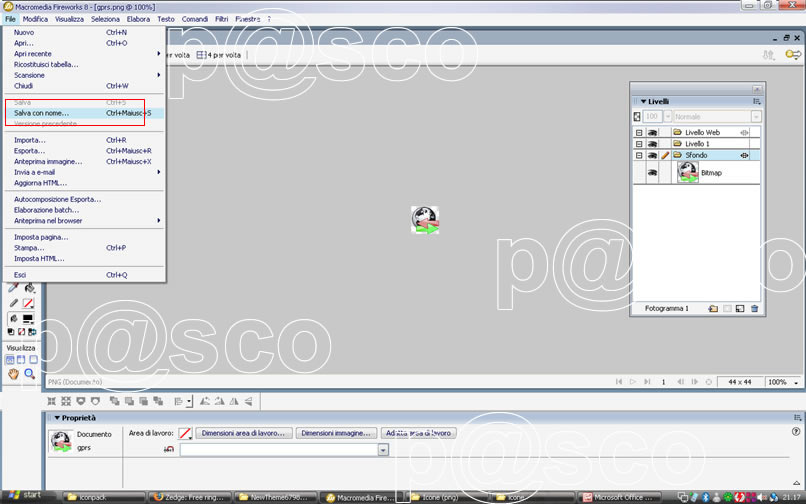806x504 pixels.
Task: Toggle lock on Livello 1 layer
Action: coord(665,144)
